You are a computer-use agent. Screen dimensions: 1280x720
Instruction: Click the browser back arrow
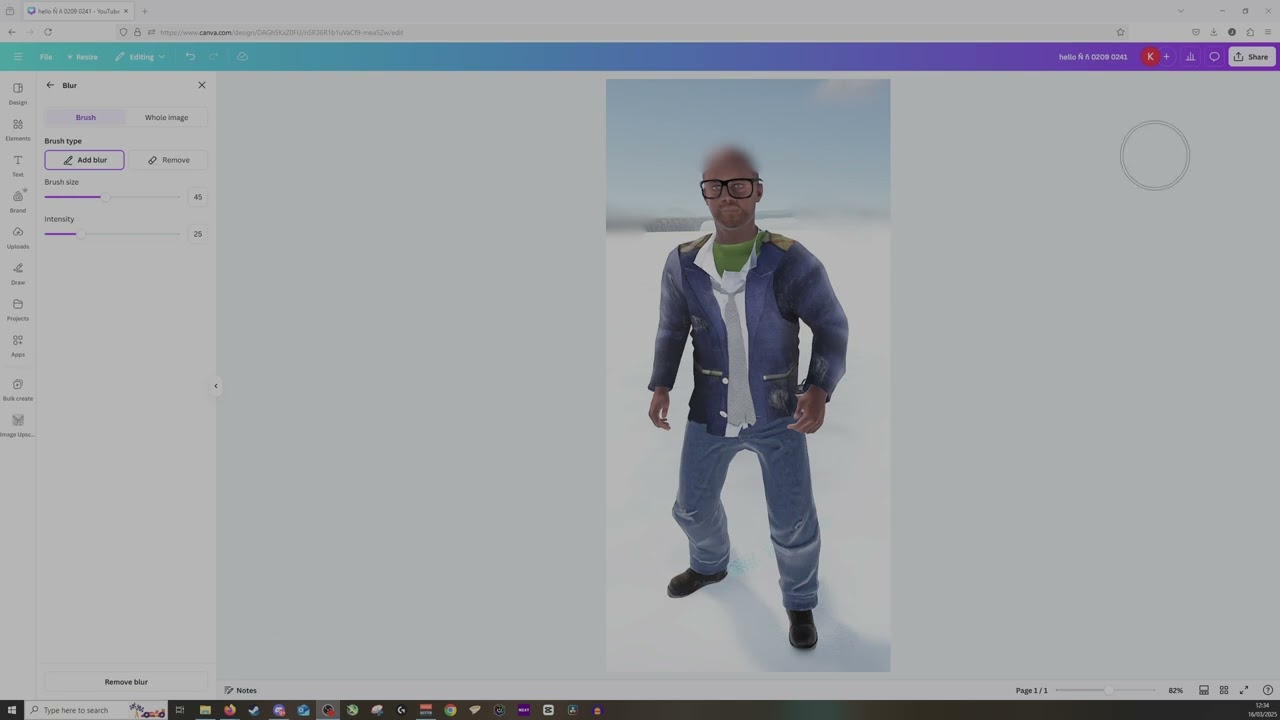pos(11,32)
